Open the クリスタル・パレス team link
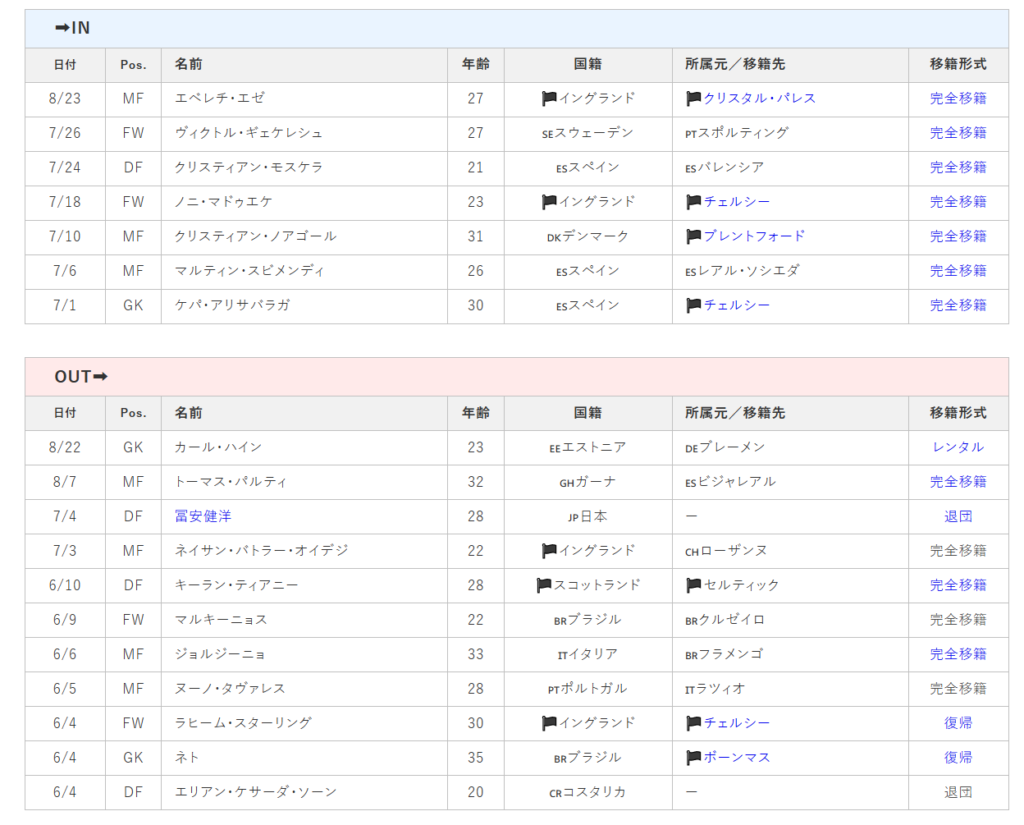This screenshot has height=825, width=1024. (759, 99)
